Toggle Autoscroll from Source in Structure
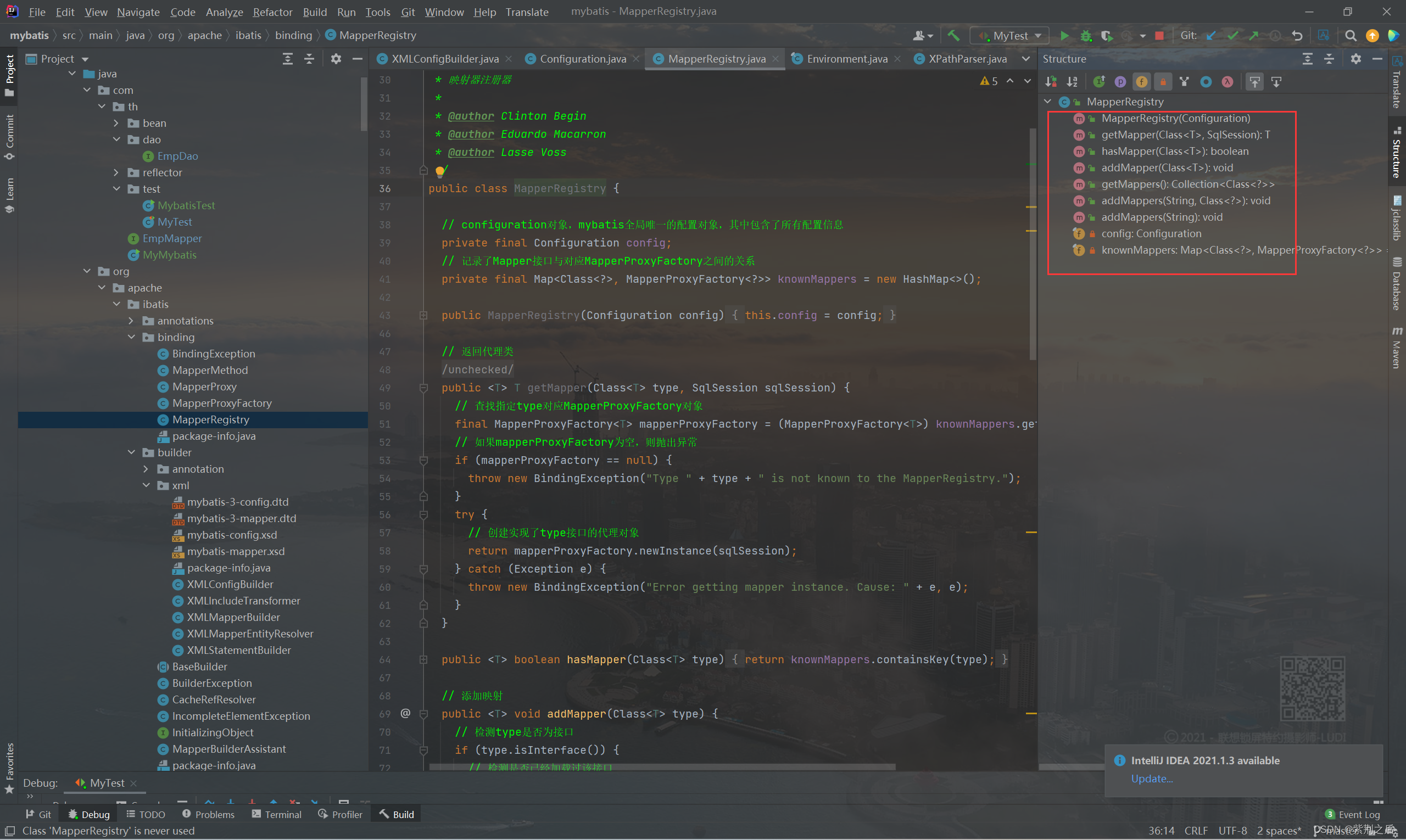Screen dimensions: 1406x840 coord(1276,81)
